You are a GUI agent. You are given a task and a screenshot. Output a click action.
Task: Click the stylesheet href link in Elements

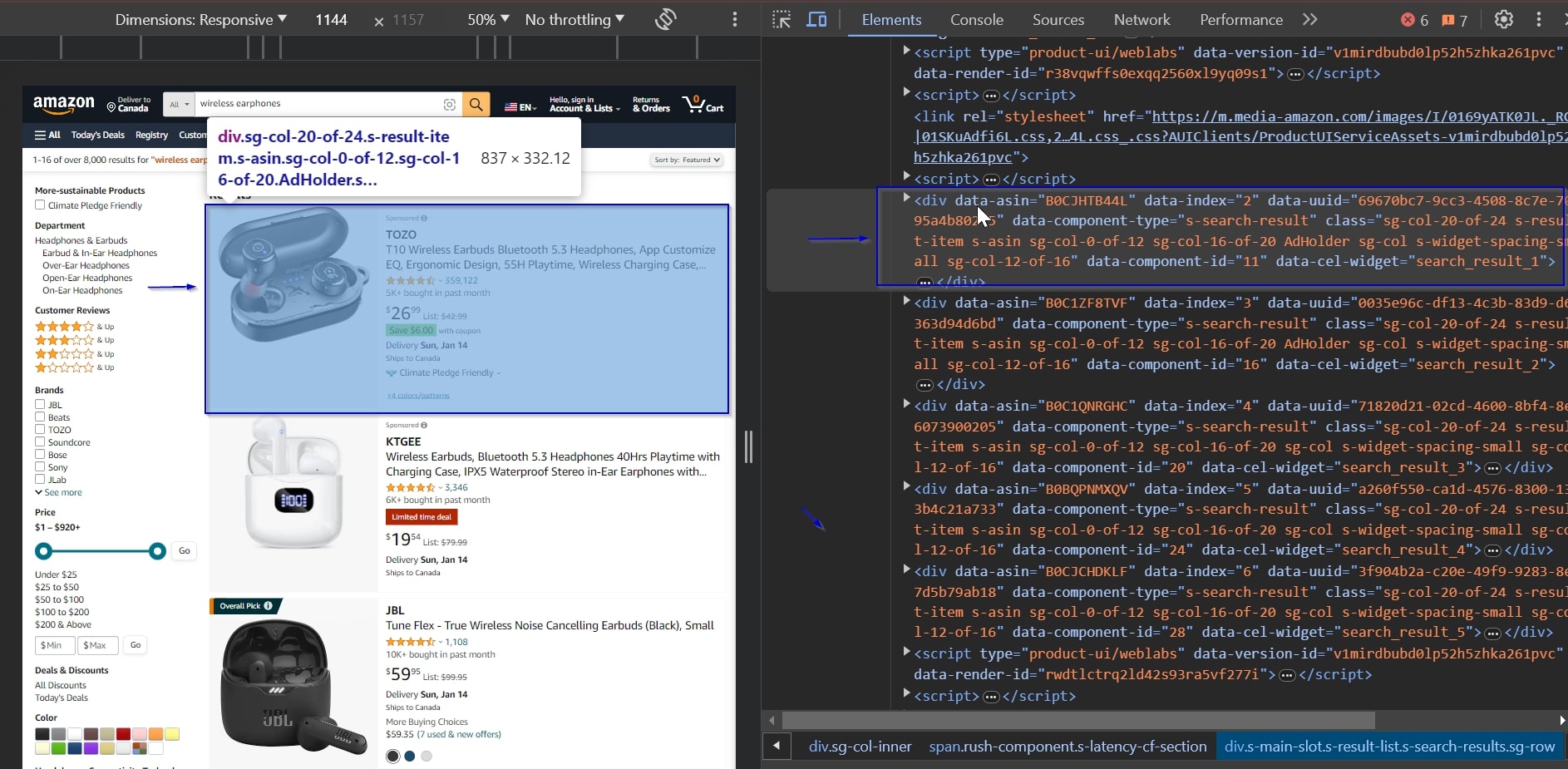coord(1240,136)
